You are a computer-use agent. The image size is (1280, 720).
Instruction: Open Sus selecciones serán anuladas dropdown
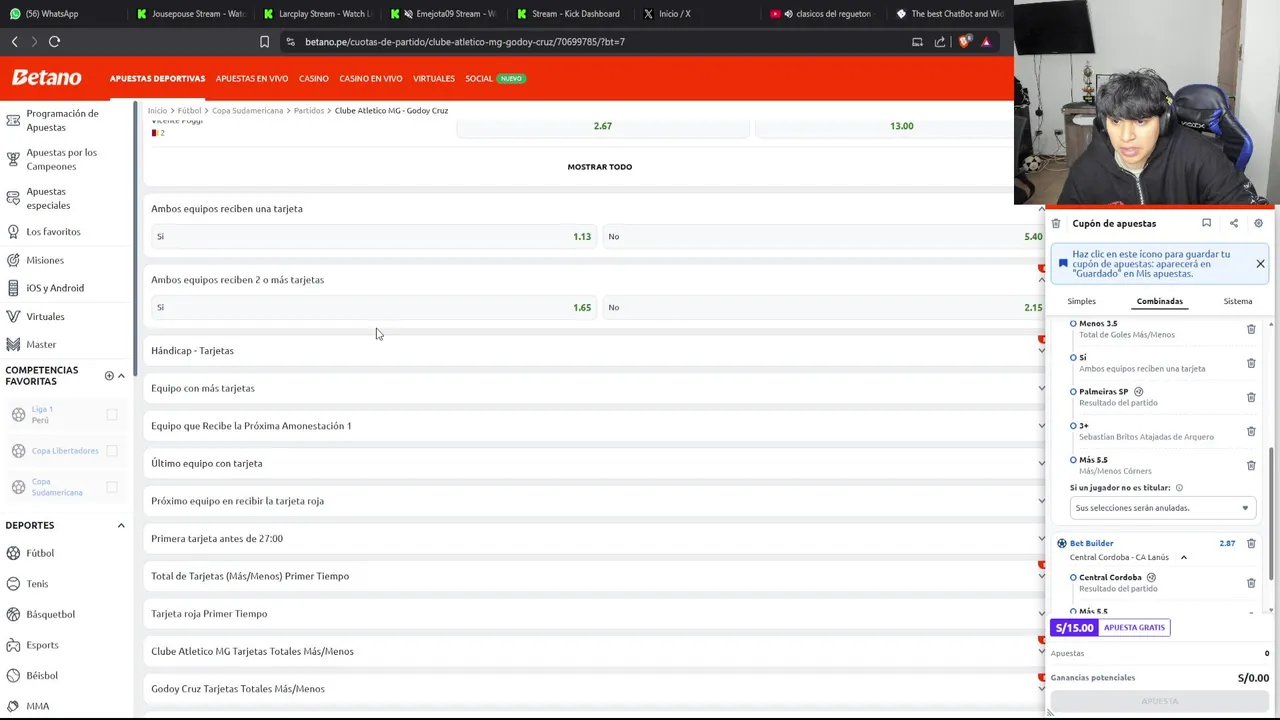[1162, 508]
